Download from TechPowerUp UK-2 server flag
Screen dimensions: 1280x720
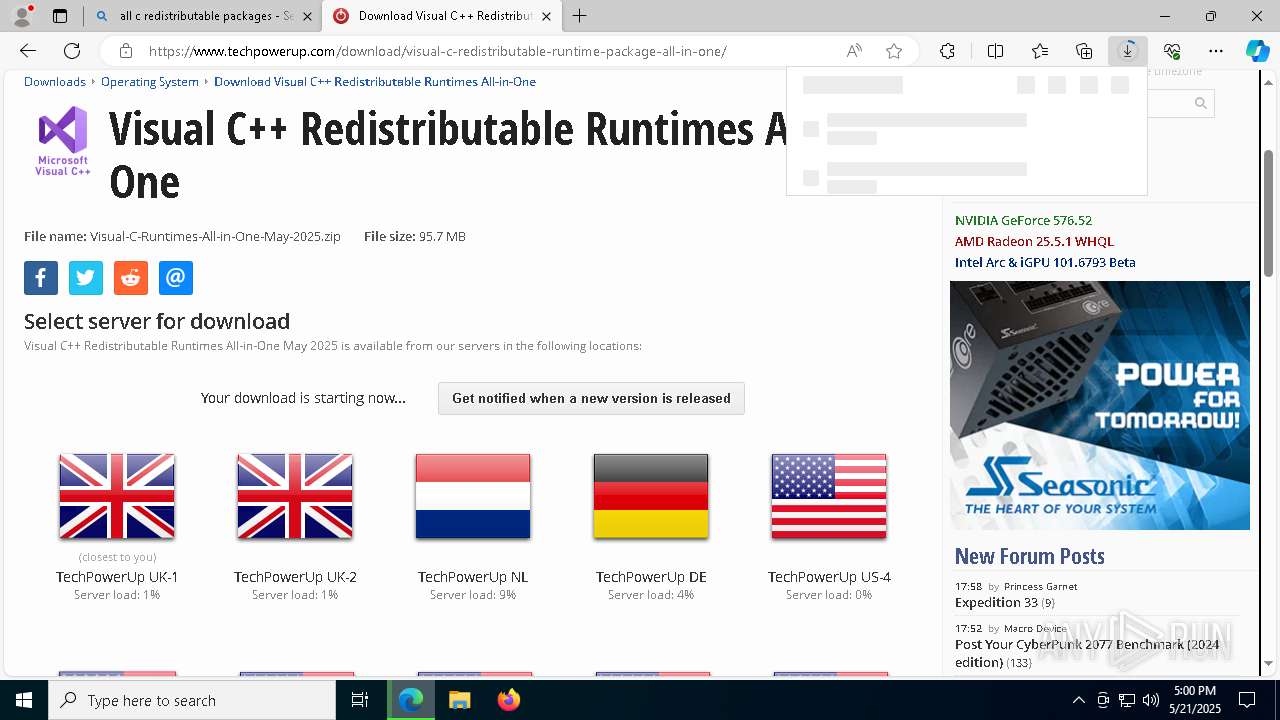coord(295,496)
